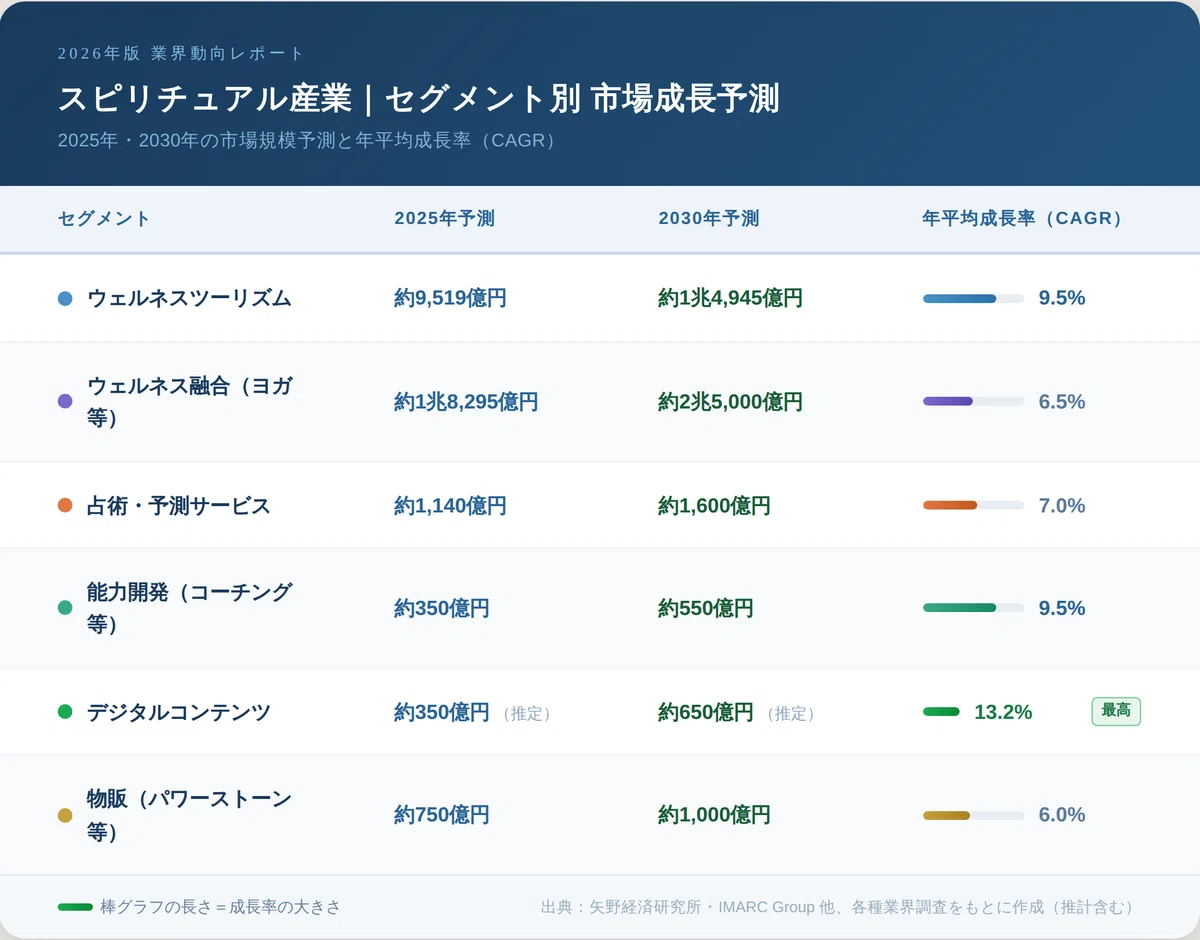The height and width of the screenshot is (940, 1200).
Task: Click the 最高 badge
Action: pos(1116,711)
